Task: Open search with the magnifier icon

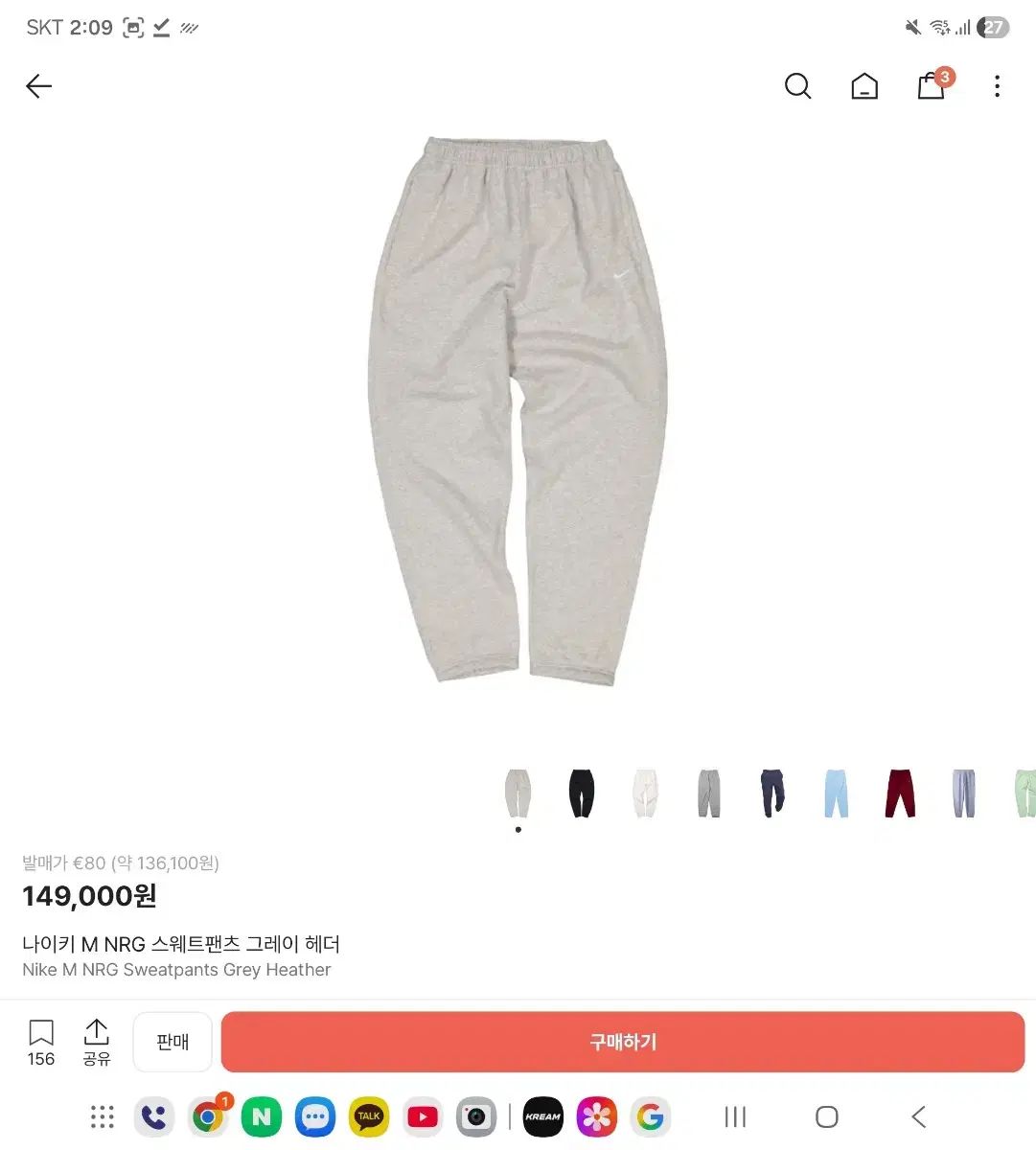Action: point(797,86)
